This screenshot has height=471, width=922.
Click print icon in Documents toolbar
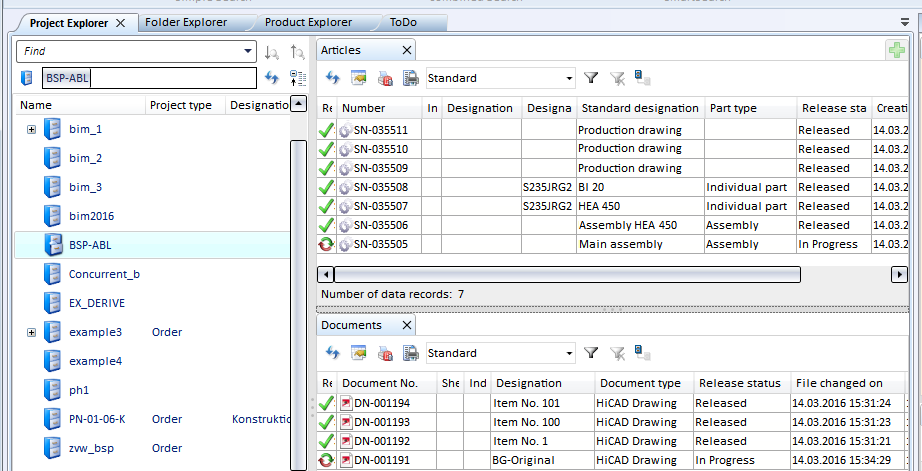(410, 353)
